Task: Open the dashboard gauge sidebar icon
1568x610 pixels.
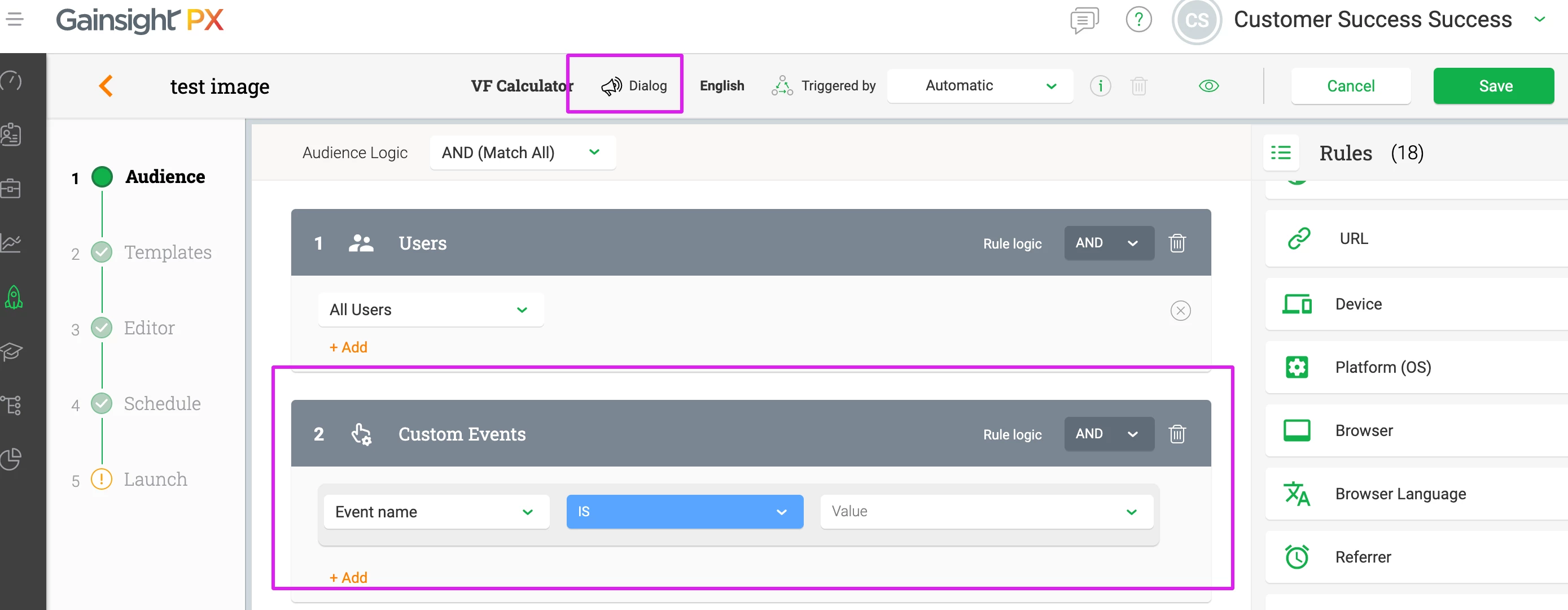Action: (11, 80)
